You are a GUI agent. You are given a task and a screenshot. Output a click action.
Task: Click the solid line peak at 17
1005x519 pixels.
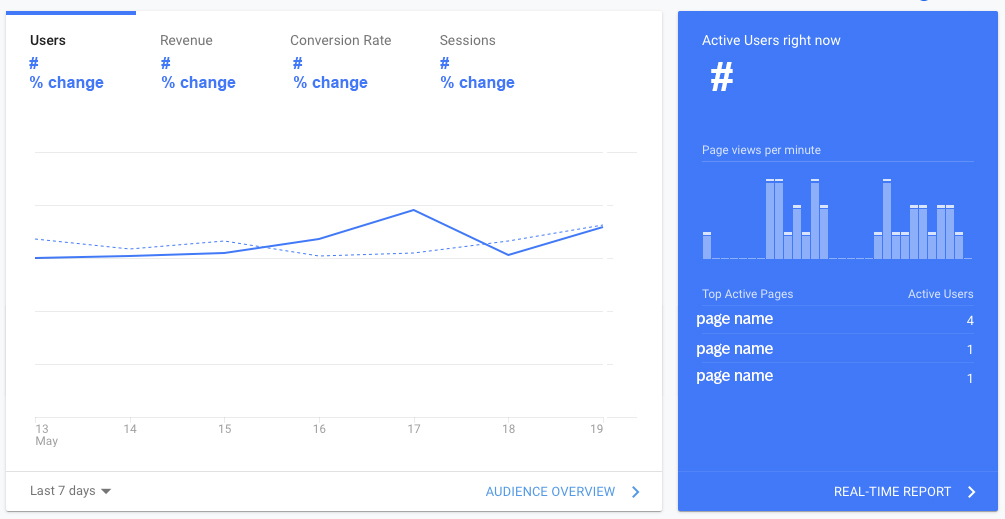tap(413, 210)
